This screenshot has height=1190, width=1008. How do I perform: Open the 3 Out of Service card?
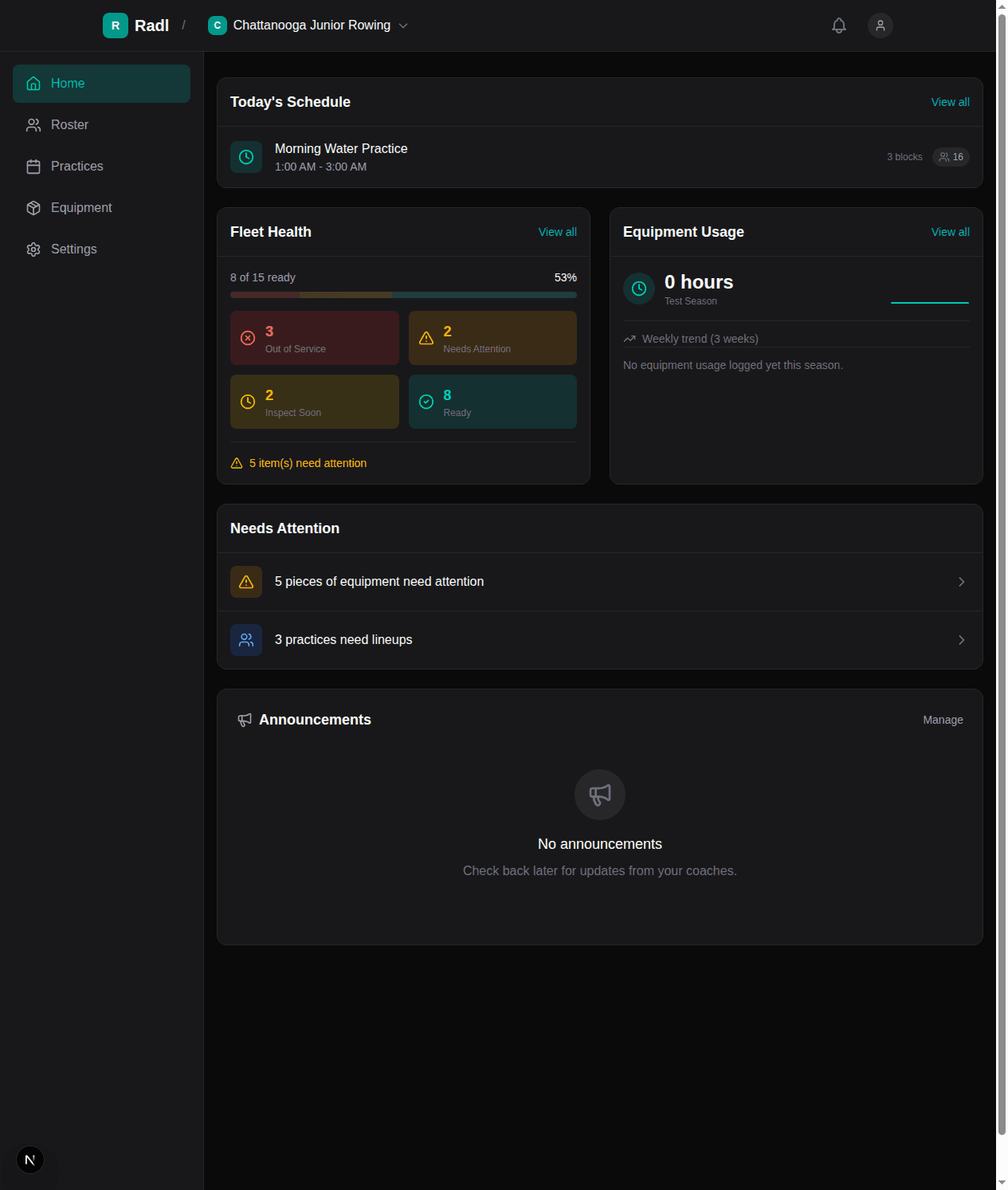click(x=315, y=338)
